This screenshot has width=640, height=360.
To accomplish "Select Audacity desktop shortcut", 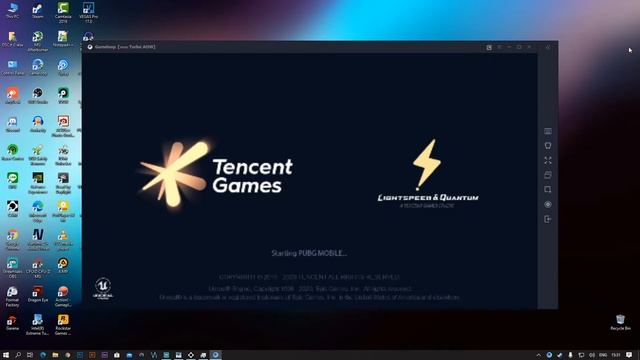I will click(x=38, y=124).
